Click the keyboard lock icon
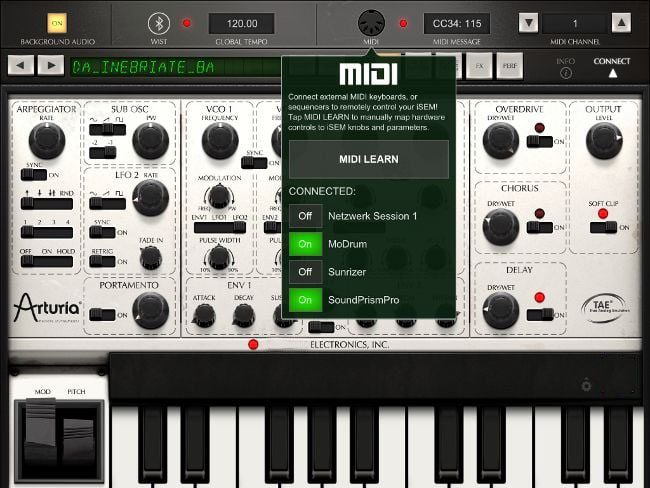The width and height of the screenshot is (650, 488). pos(586,385)
